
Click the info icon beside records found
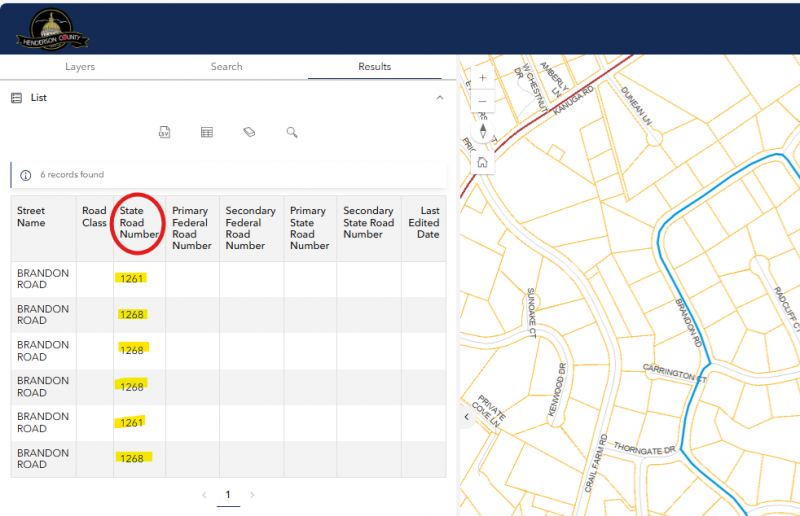26,175
